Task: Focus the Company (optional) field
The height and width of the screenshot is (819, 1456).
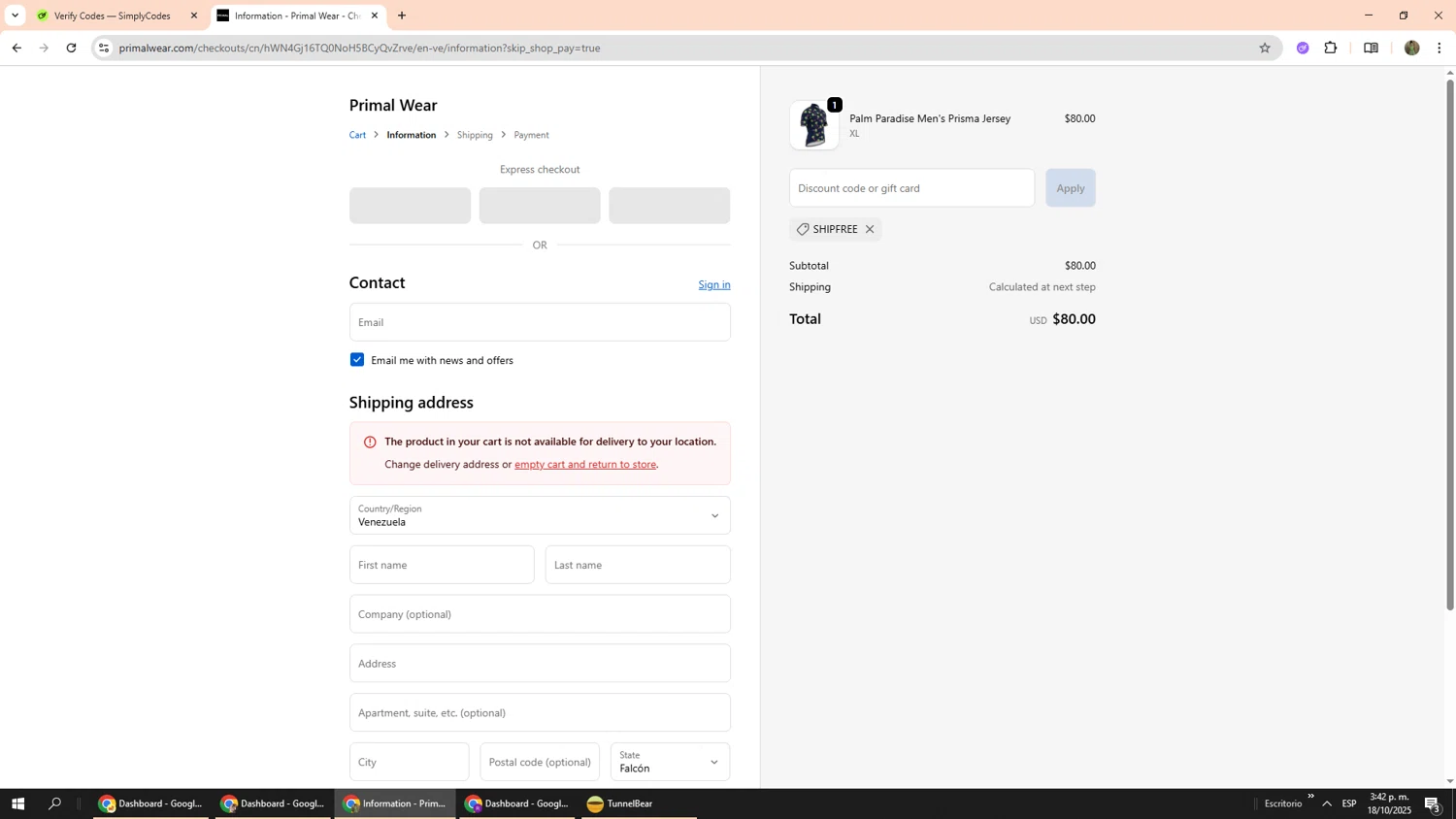Action: pyautogui.click(x=540, y=614)
